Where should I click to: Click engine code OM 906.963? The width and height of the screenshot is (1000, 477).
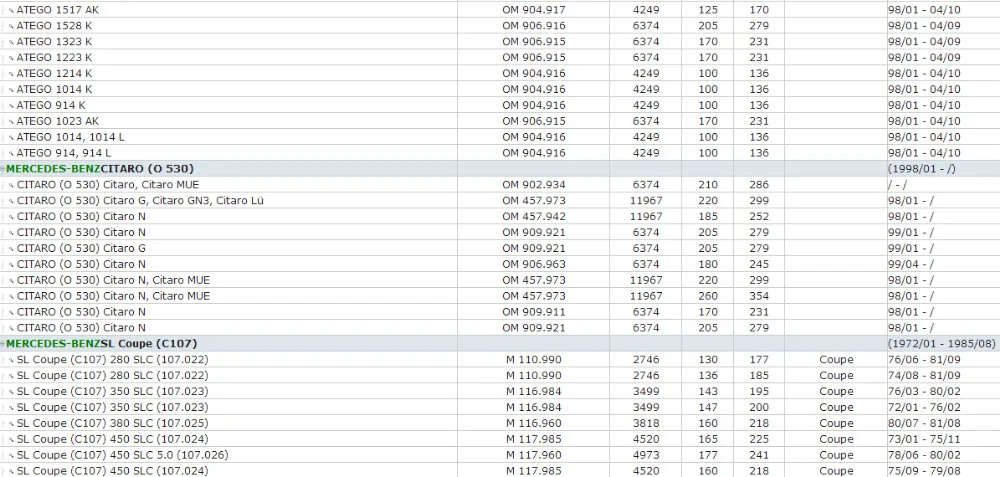[x=534, y=264]
